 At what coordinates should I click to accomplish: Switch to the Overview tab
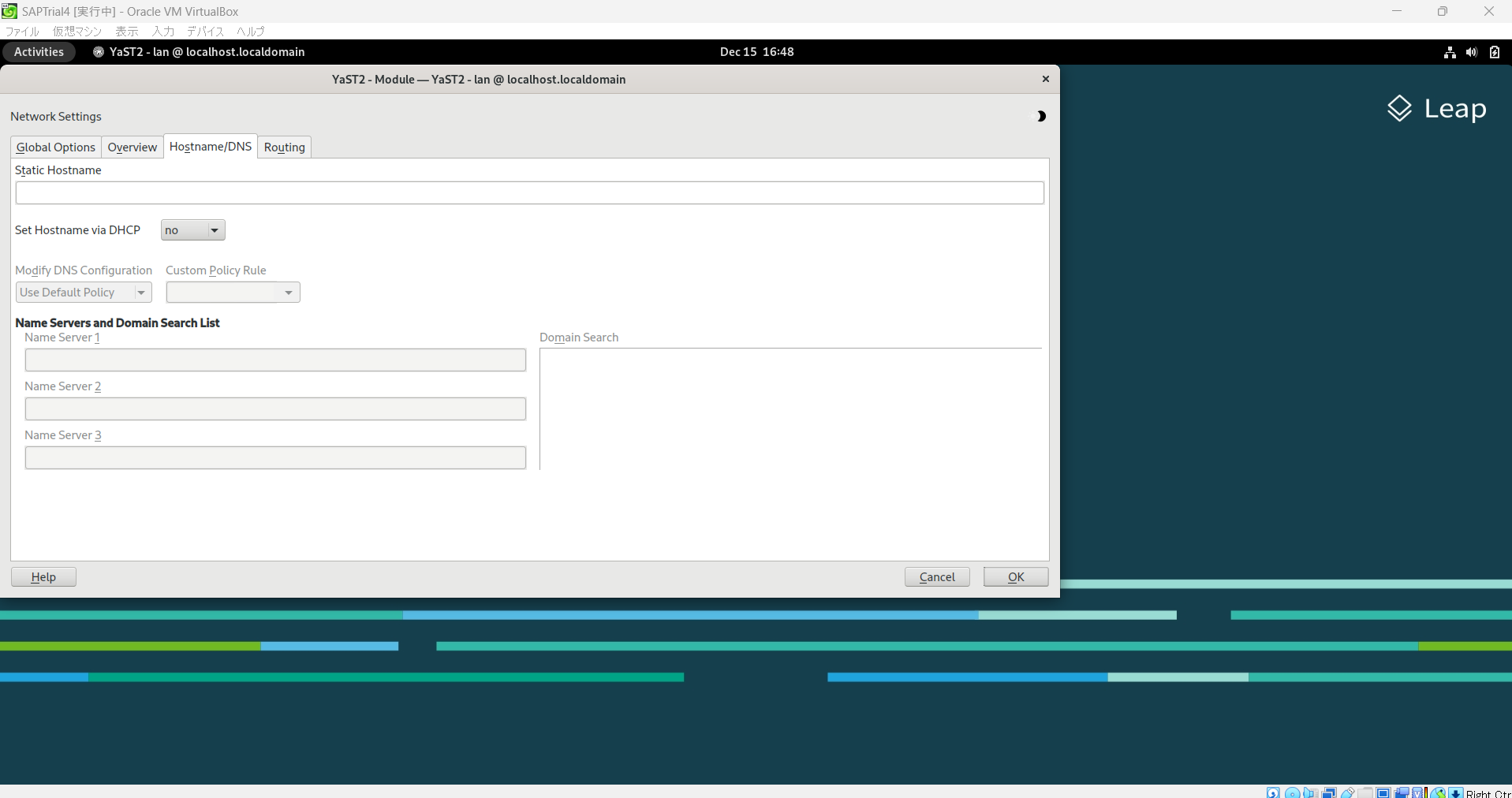pyautogui.click(x=133, y=147)
